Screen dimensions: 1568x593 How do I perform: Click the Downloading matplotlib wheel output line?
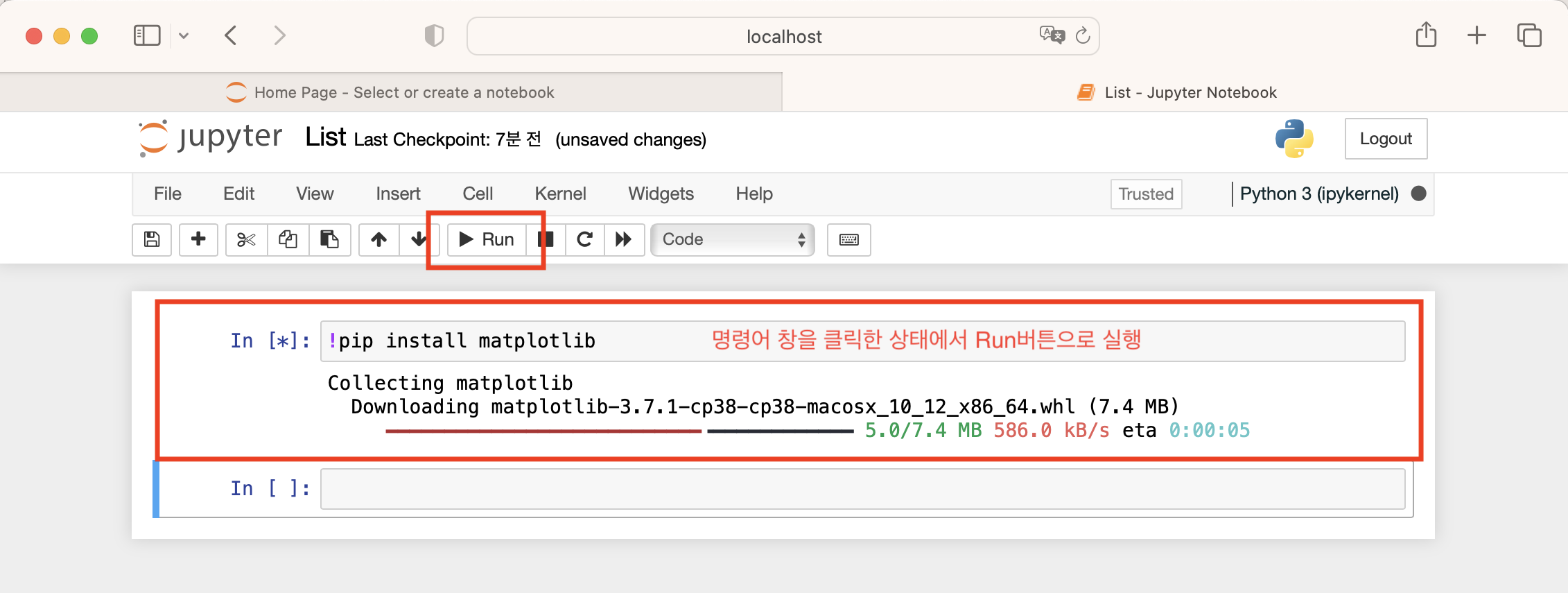tap(765, 406)
